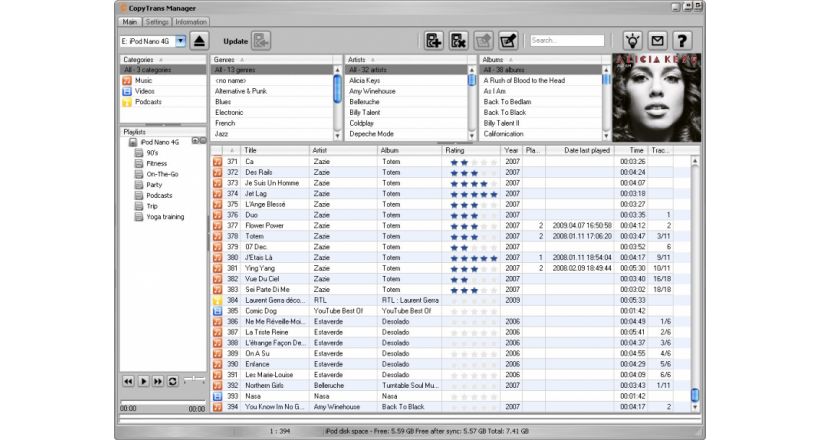The height and width of the screenshot is (440, 820).
Task: Click the podcast icon on track 384 row
Action: tap(217, 300)
